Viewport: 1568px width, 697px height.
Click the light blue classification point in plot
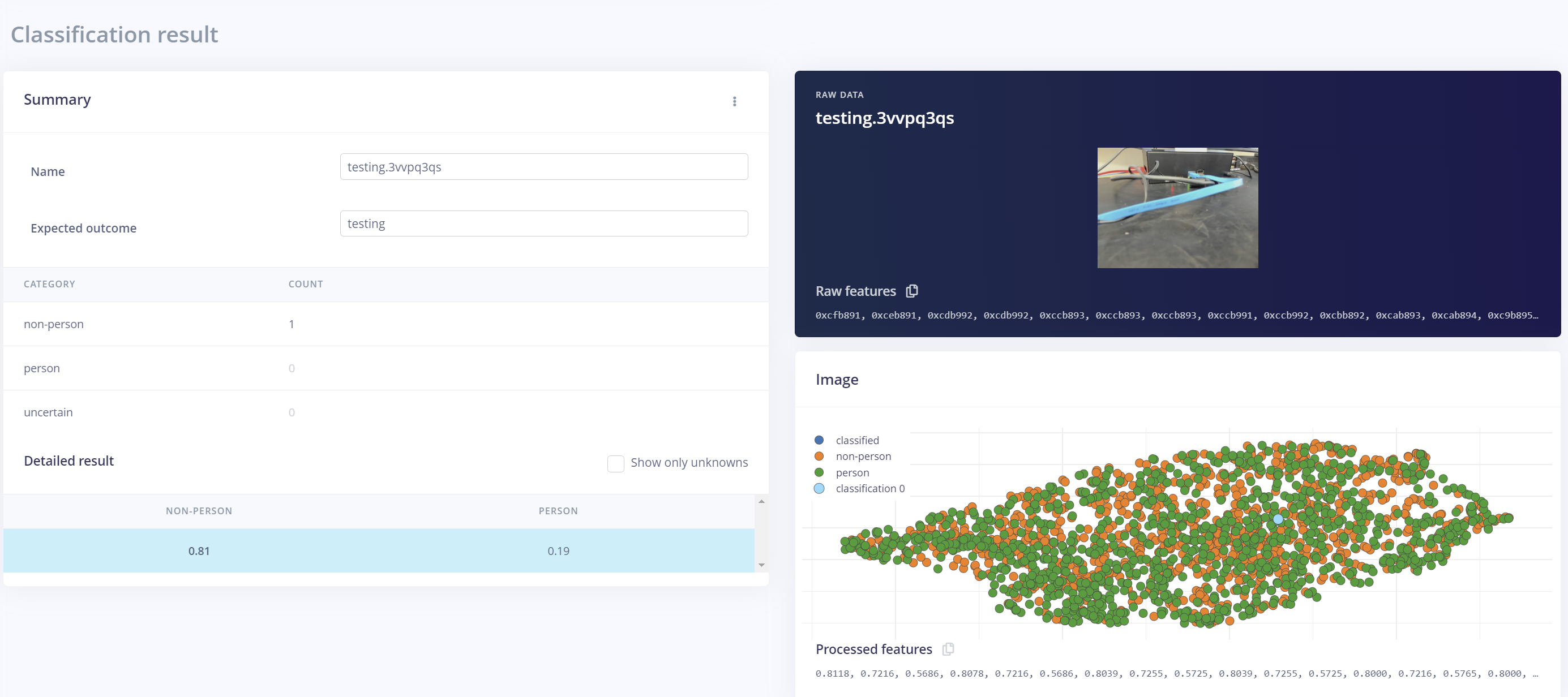(x=1278, y=519)
